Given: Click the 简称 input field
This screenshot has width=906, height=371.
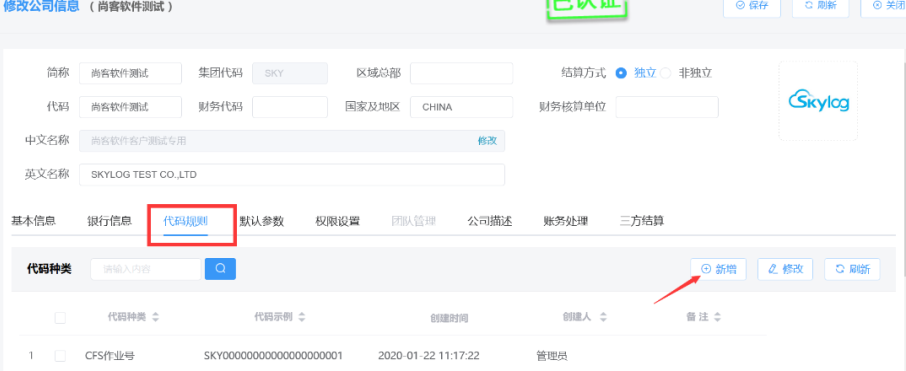Looking at the screenshot, I should [x=131, y=73].
